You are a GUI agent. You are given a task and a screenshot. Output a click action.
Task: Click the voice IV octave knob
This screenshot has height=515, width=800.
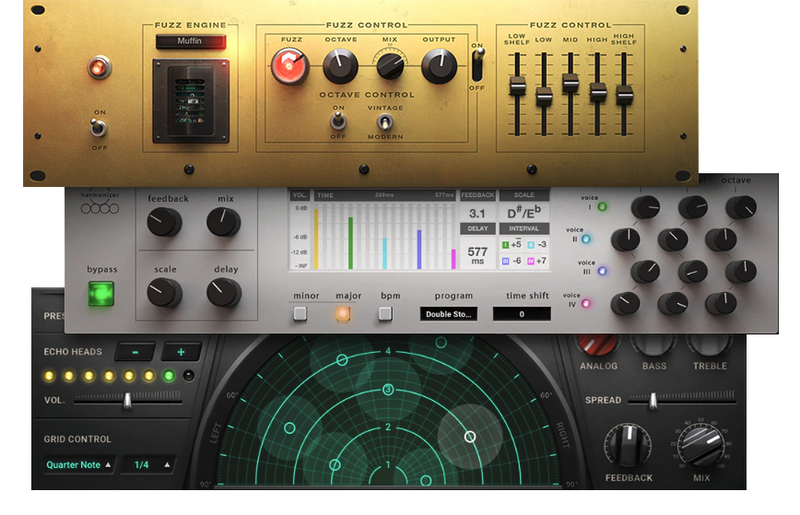click(721, 304)
